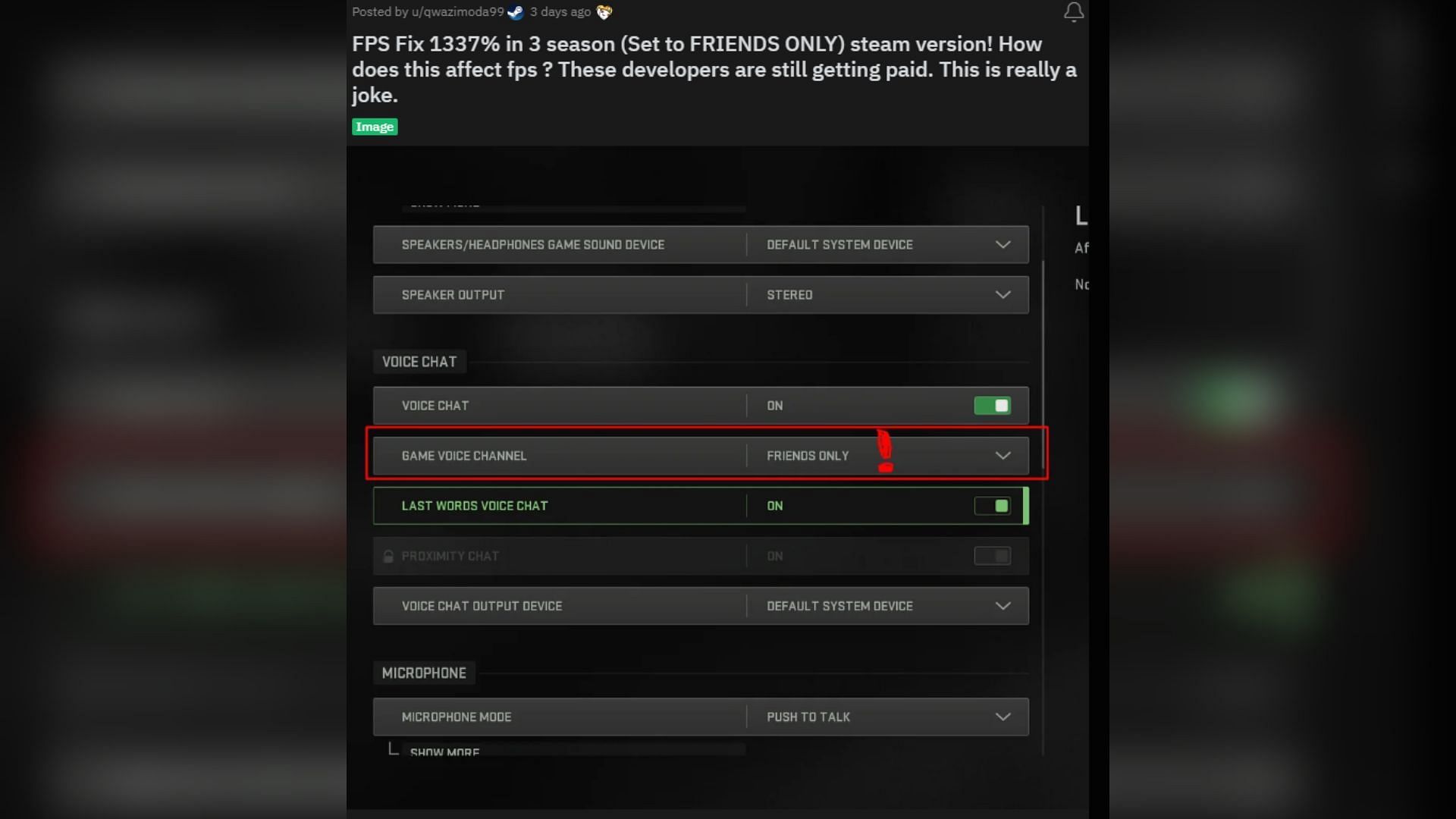Expand Voice Chat Output Device dropdown
The image size is (1456, 819).
pos(1003,606)
